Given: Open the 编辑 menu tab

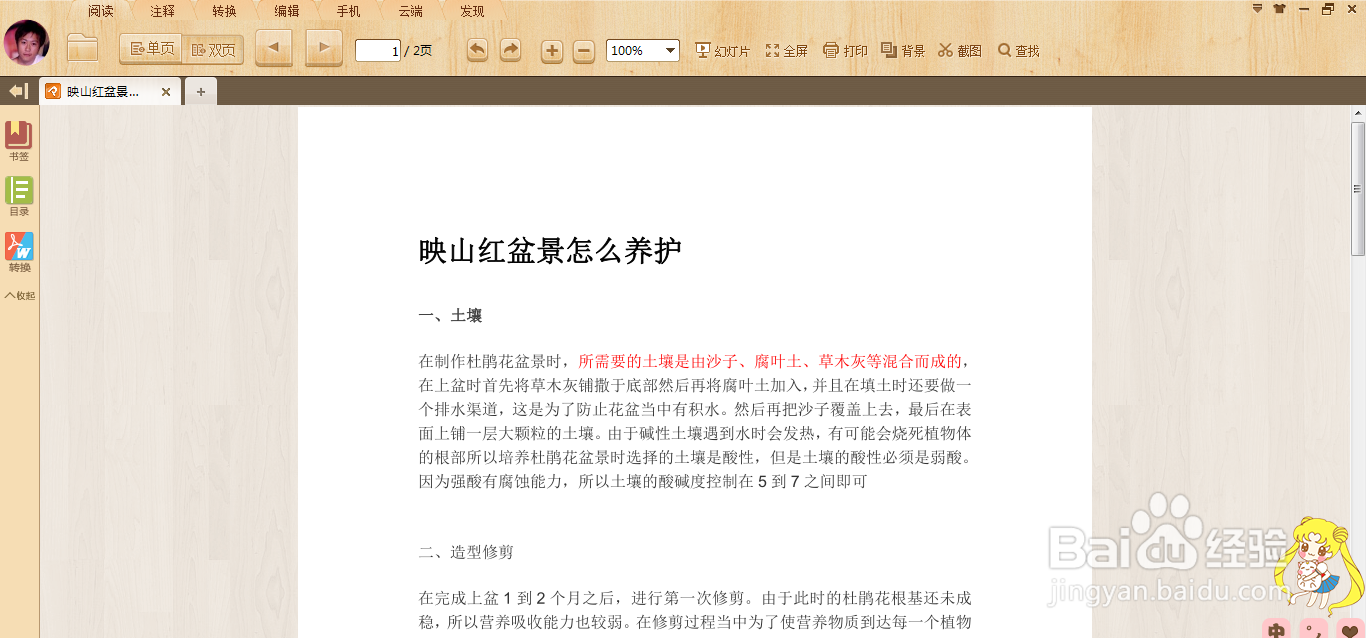Looking at the screenshot, I should [x=286, y=11].
